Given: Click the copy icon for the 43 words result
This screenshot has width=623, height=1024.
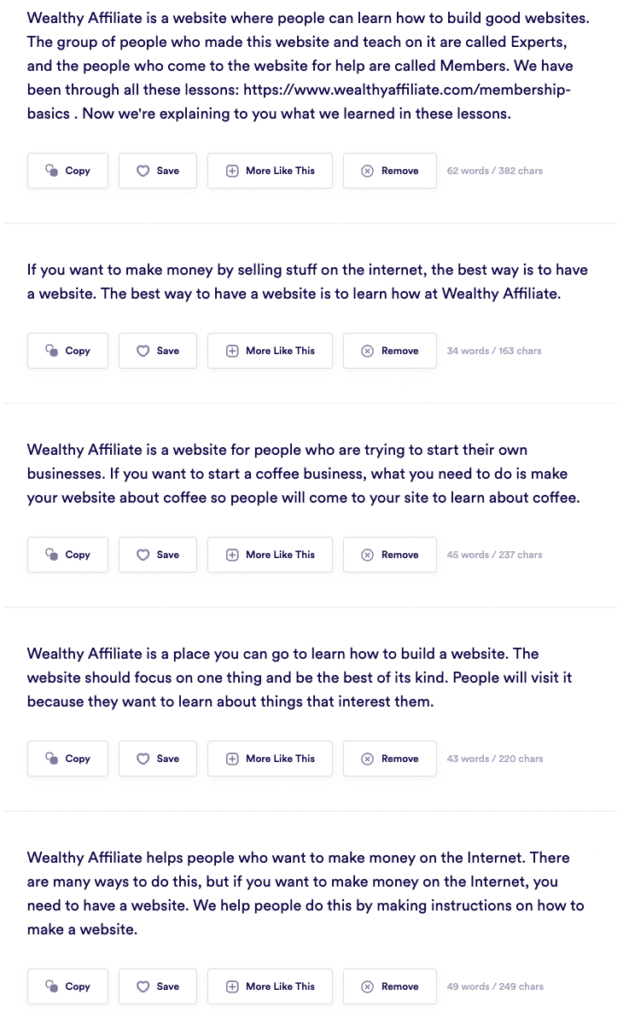Looking at the screenshot, I should point(52,758).
